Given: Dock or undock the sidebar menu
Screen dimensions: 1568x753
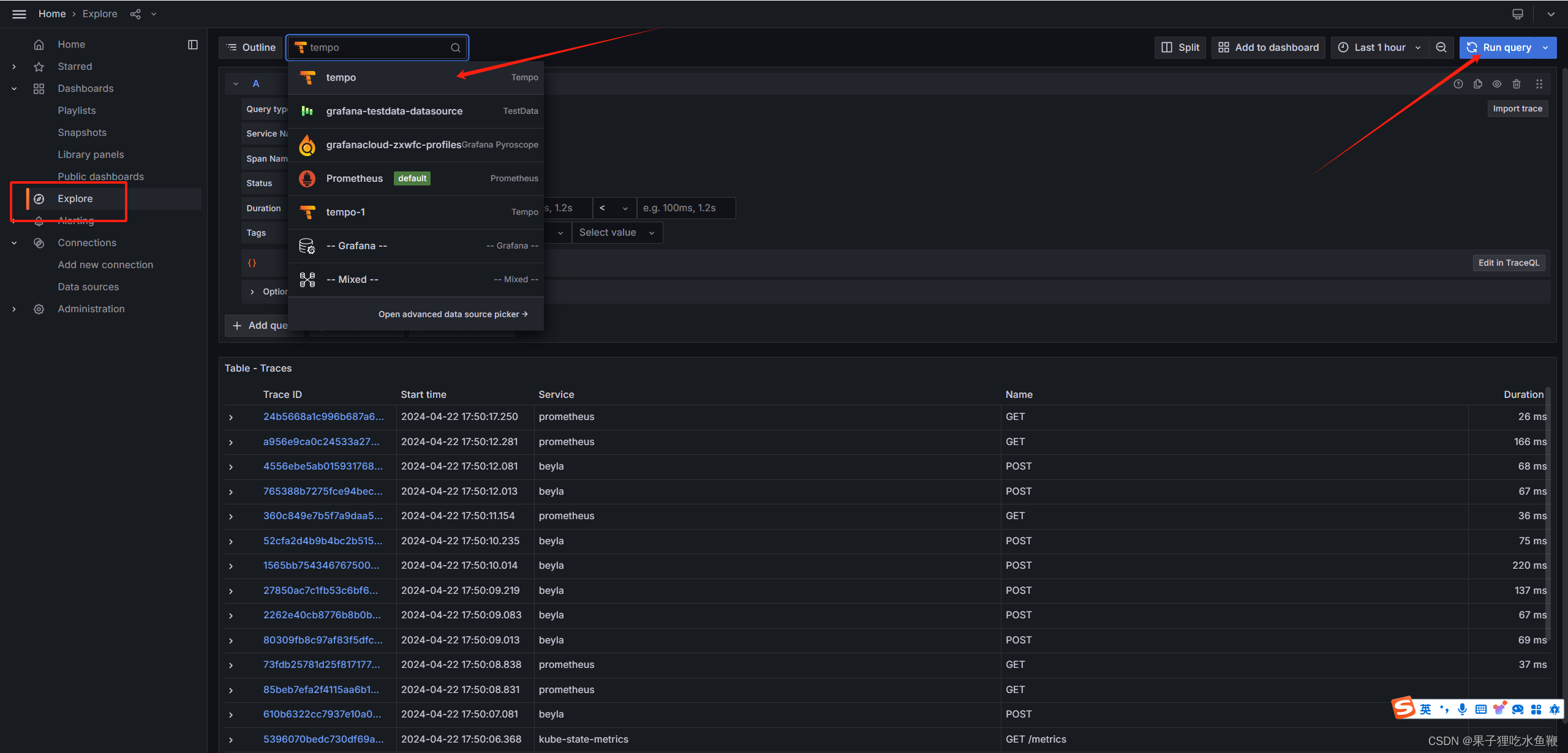Looking at the screenshot, I should (x=193, y=45).
